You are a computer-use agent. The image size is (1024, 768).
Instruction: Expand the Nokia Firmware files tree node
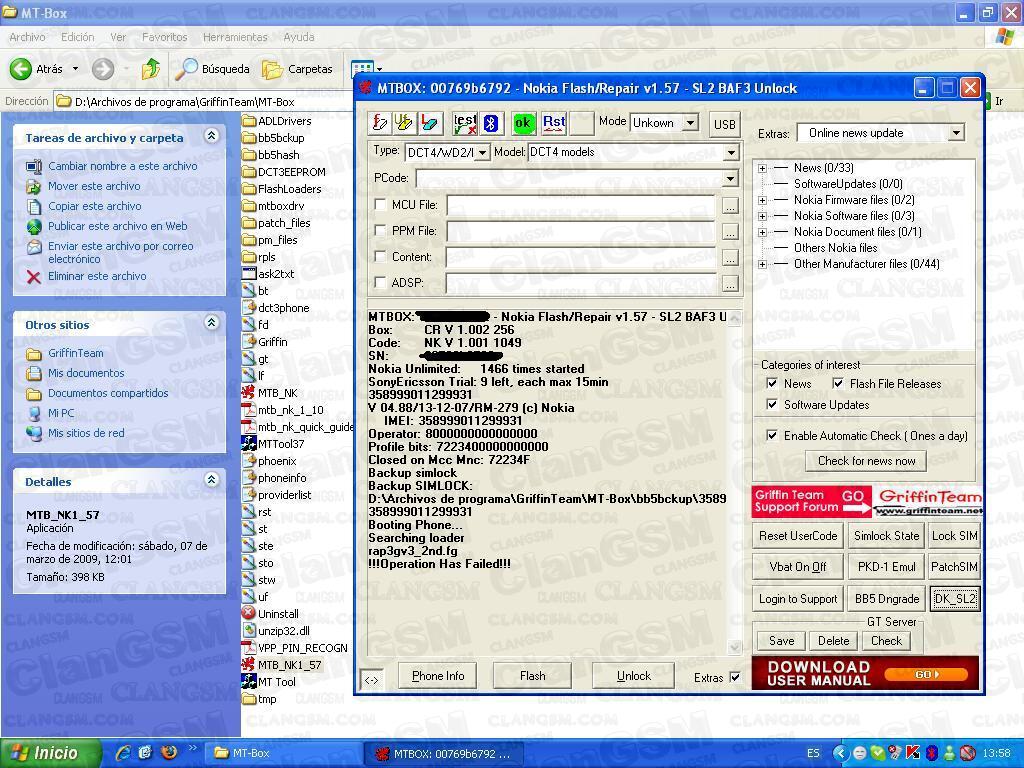[x=762, y=200]
